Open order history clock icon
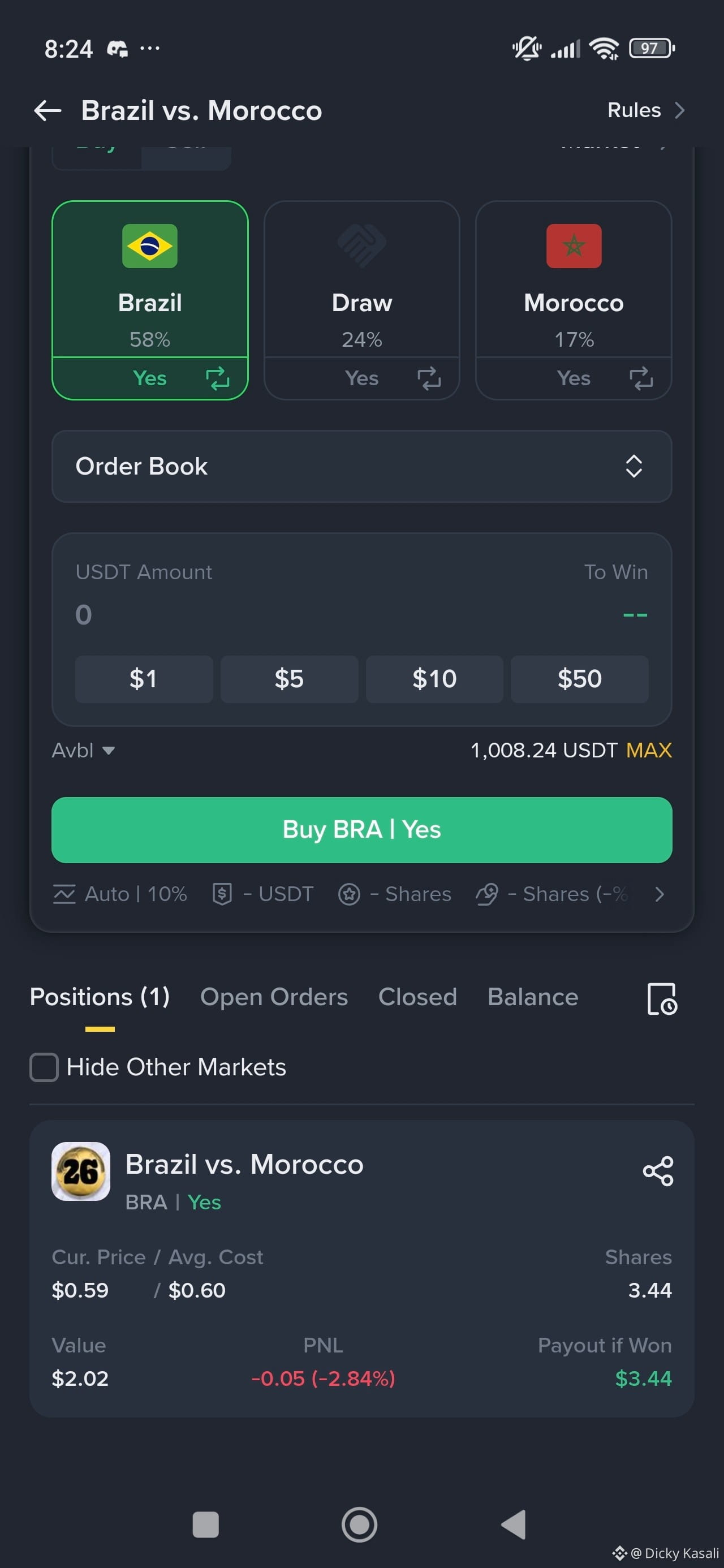This screenshot has width=724, height=1568. [662, 999]
